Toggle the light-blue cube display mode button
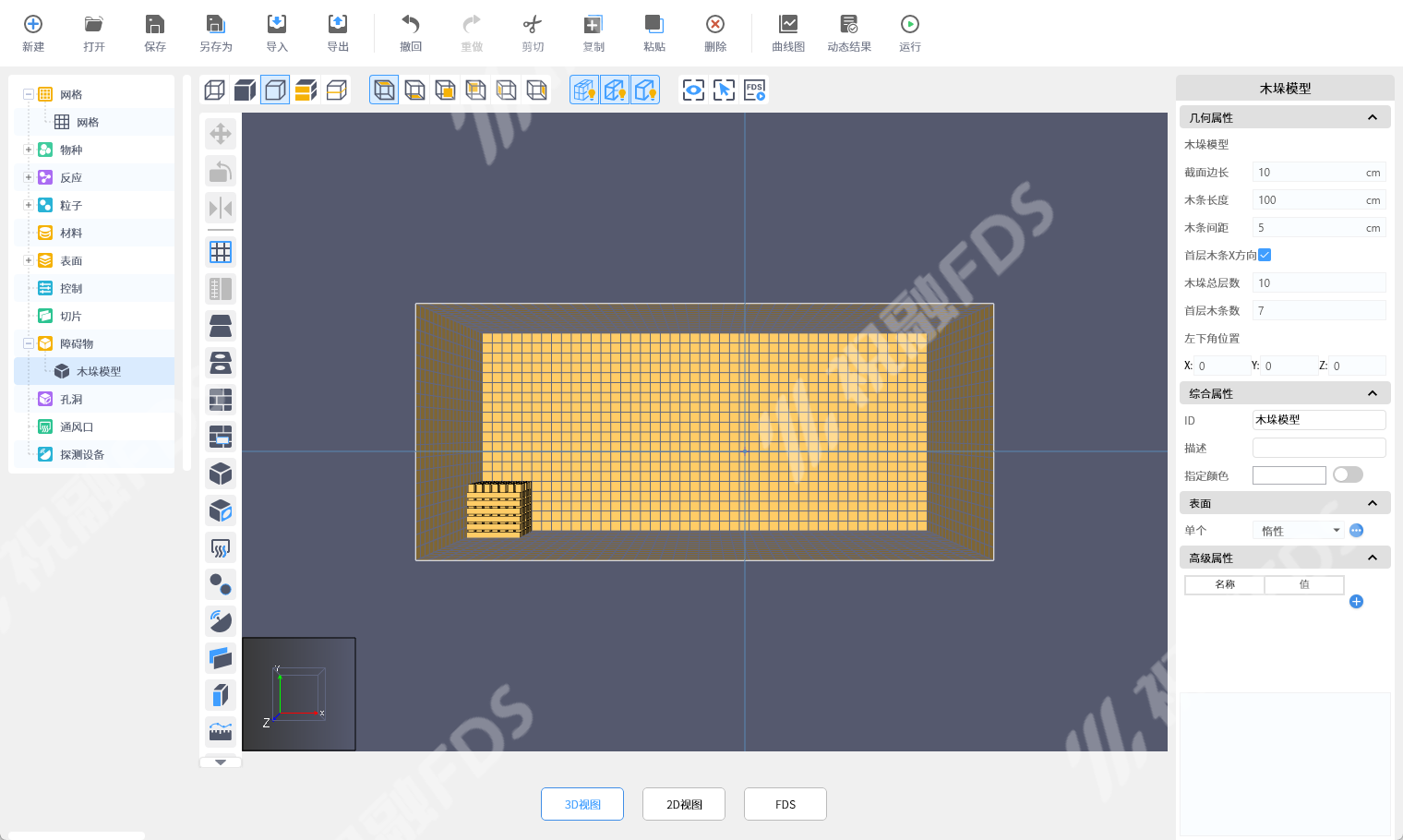Viewport: 1403px width, 840px height. click(x=275, y=90)
